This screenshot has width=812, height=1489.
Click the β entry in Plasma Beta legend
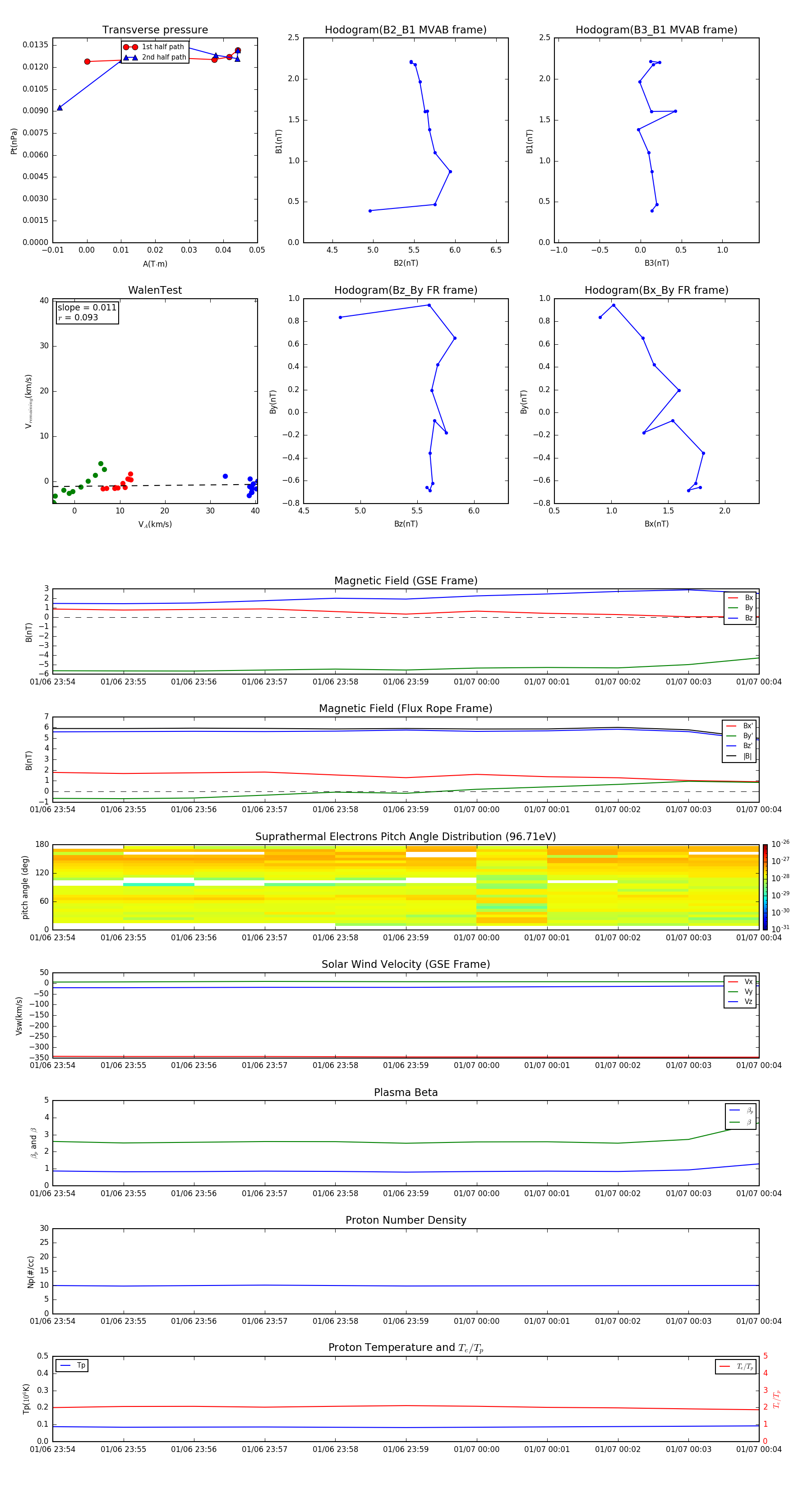point(741,1122)
